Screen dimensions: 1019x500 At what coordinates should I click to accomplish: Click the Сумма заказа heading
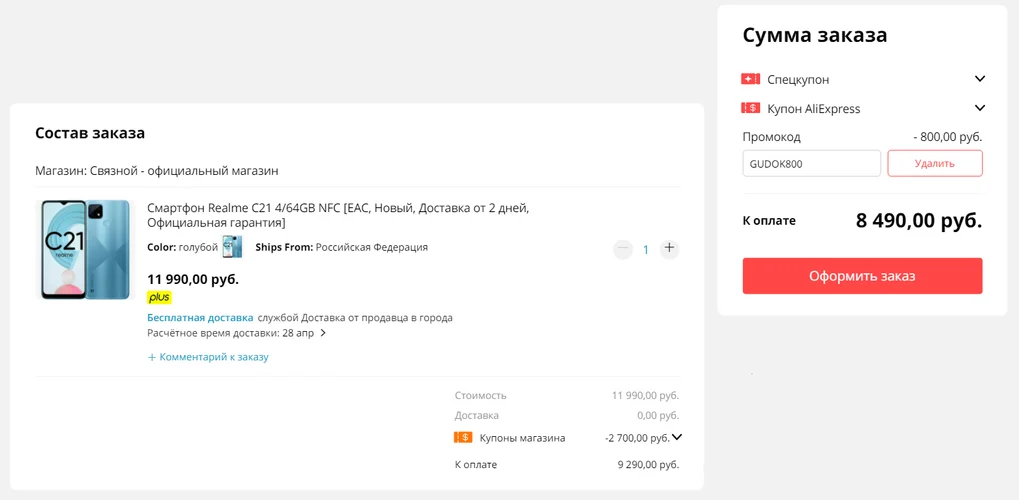tap(815, 35)
